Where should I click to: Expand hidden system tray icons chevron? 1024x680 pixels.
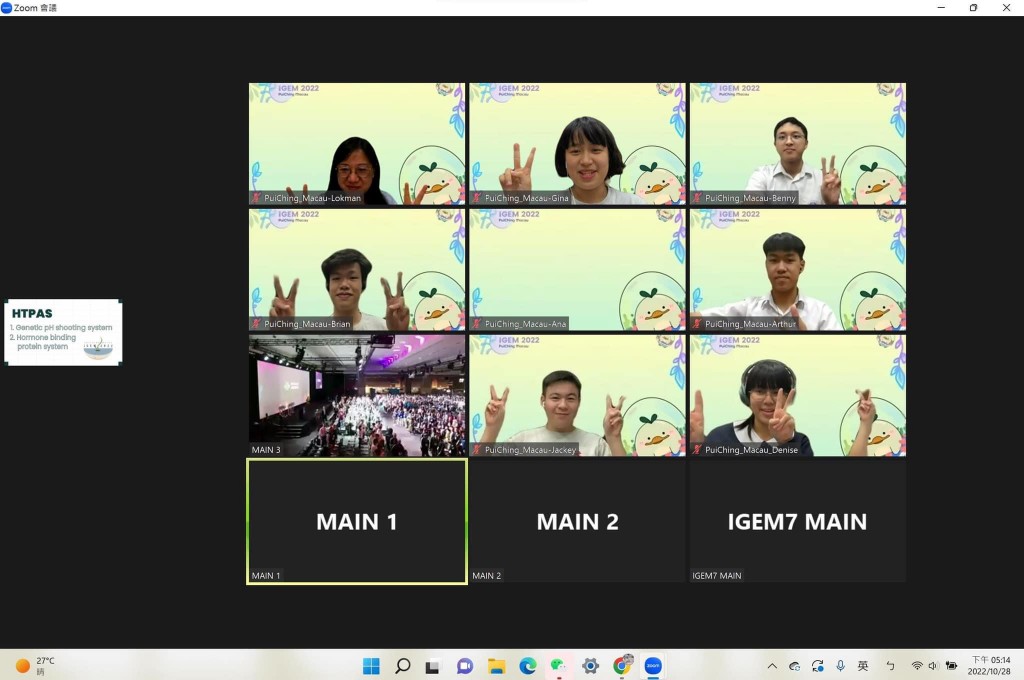(772, 666)
